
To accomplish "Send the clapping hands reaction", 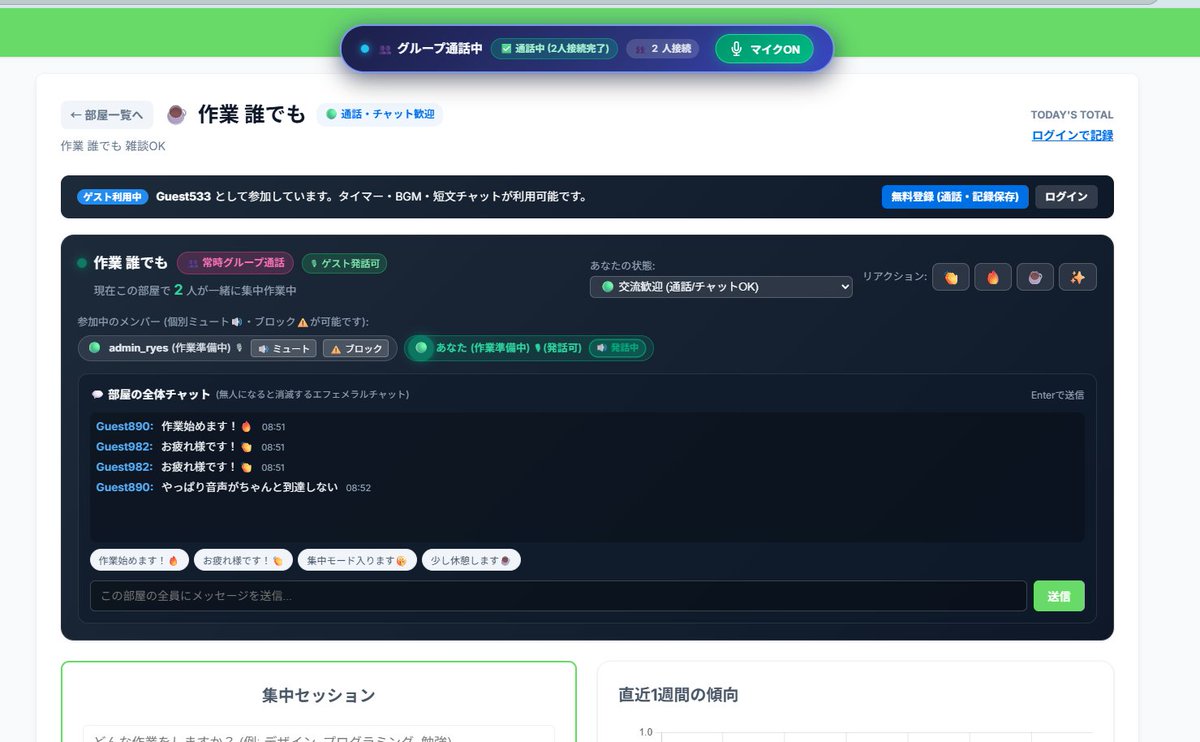I will tap(951, 277).
